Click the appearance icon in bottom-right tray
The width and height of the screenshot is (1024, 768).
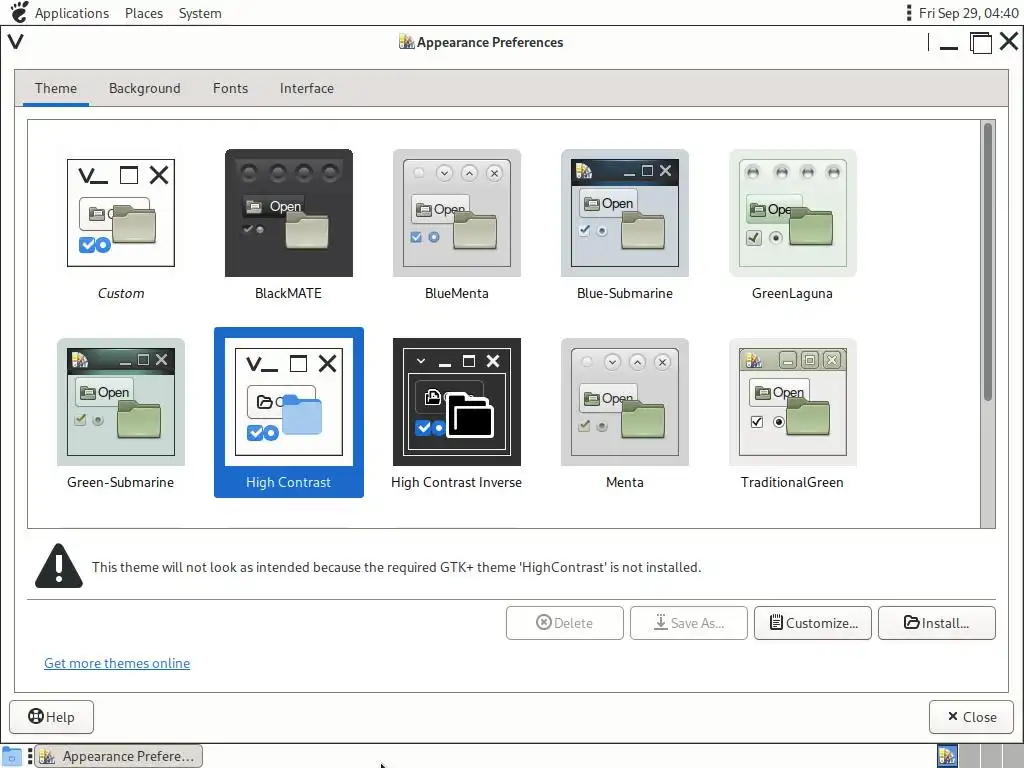[947, 756]
